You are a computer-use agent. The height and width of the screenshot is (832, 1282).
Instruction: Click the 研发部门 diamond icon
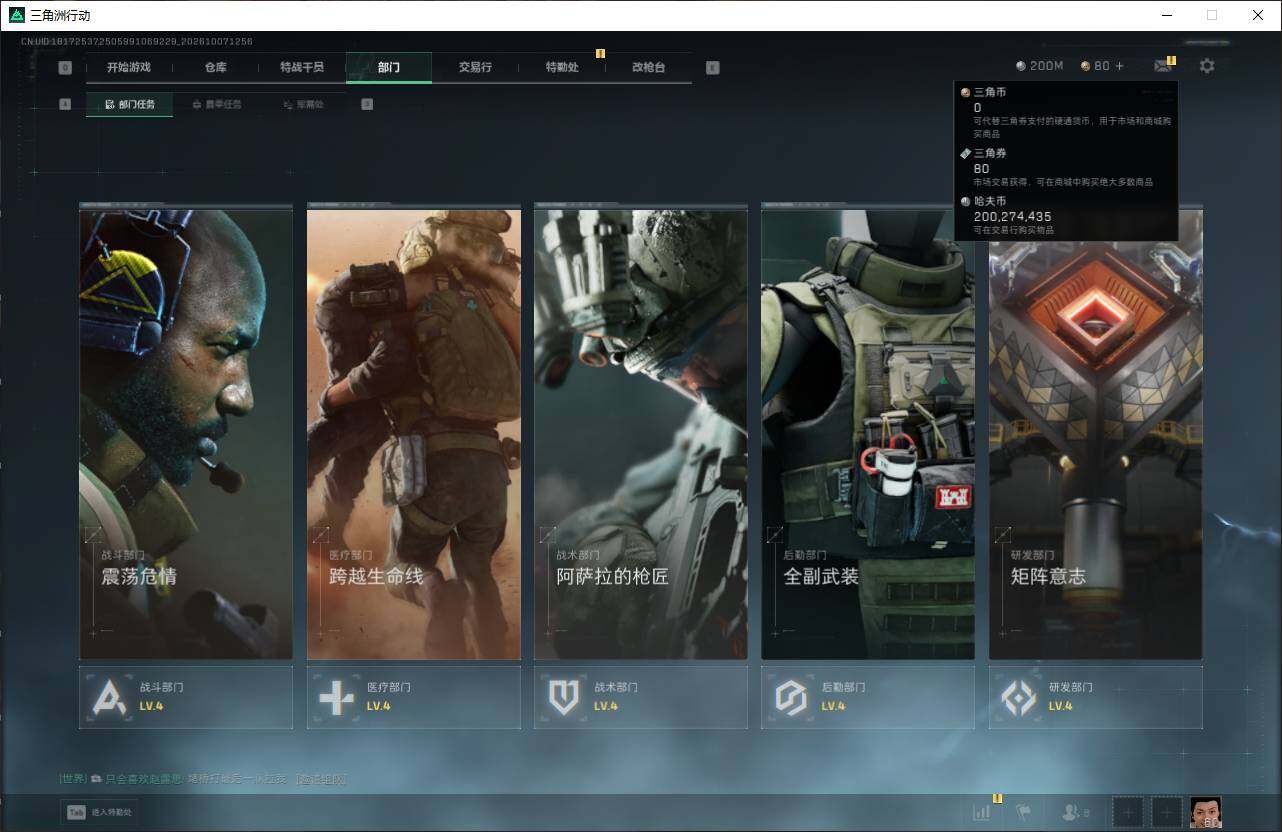point(1019,697)
